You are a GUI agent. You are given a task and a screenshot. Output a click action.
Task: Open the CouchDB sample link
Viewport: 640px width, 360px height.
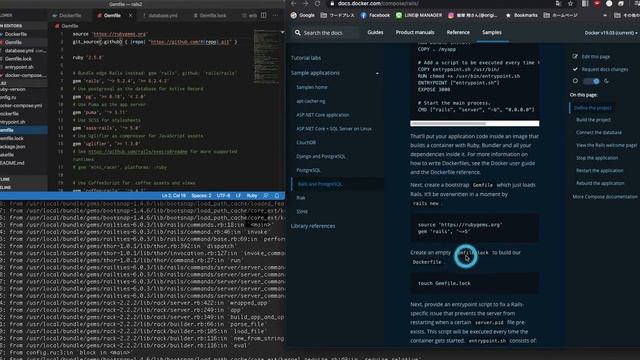point(306,142)
